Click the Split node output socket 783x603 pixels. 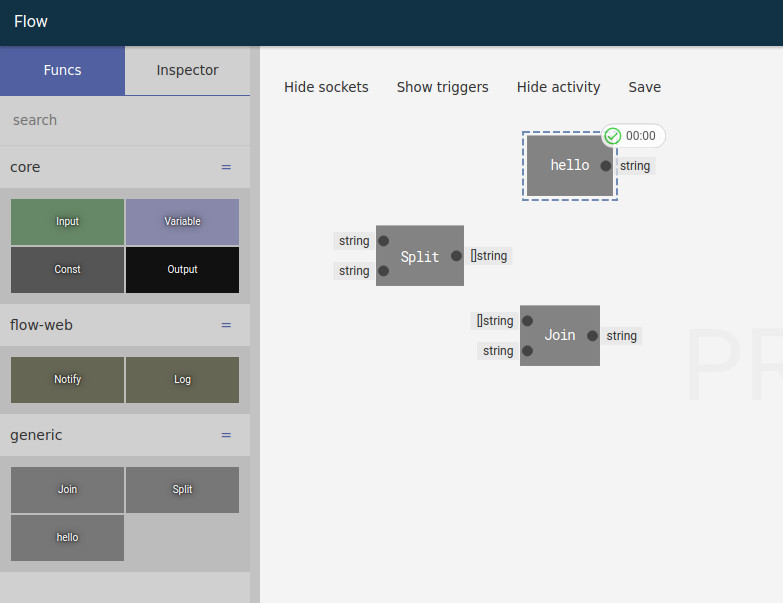456,256
